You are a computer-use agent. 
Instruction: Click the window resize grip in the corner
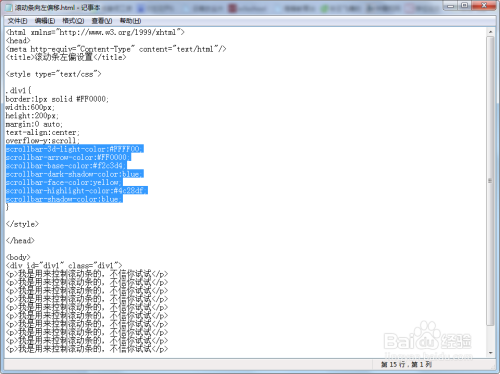tap(492, 366)
